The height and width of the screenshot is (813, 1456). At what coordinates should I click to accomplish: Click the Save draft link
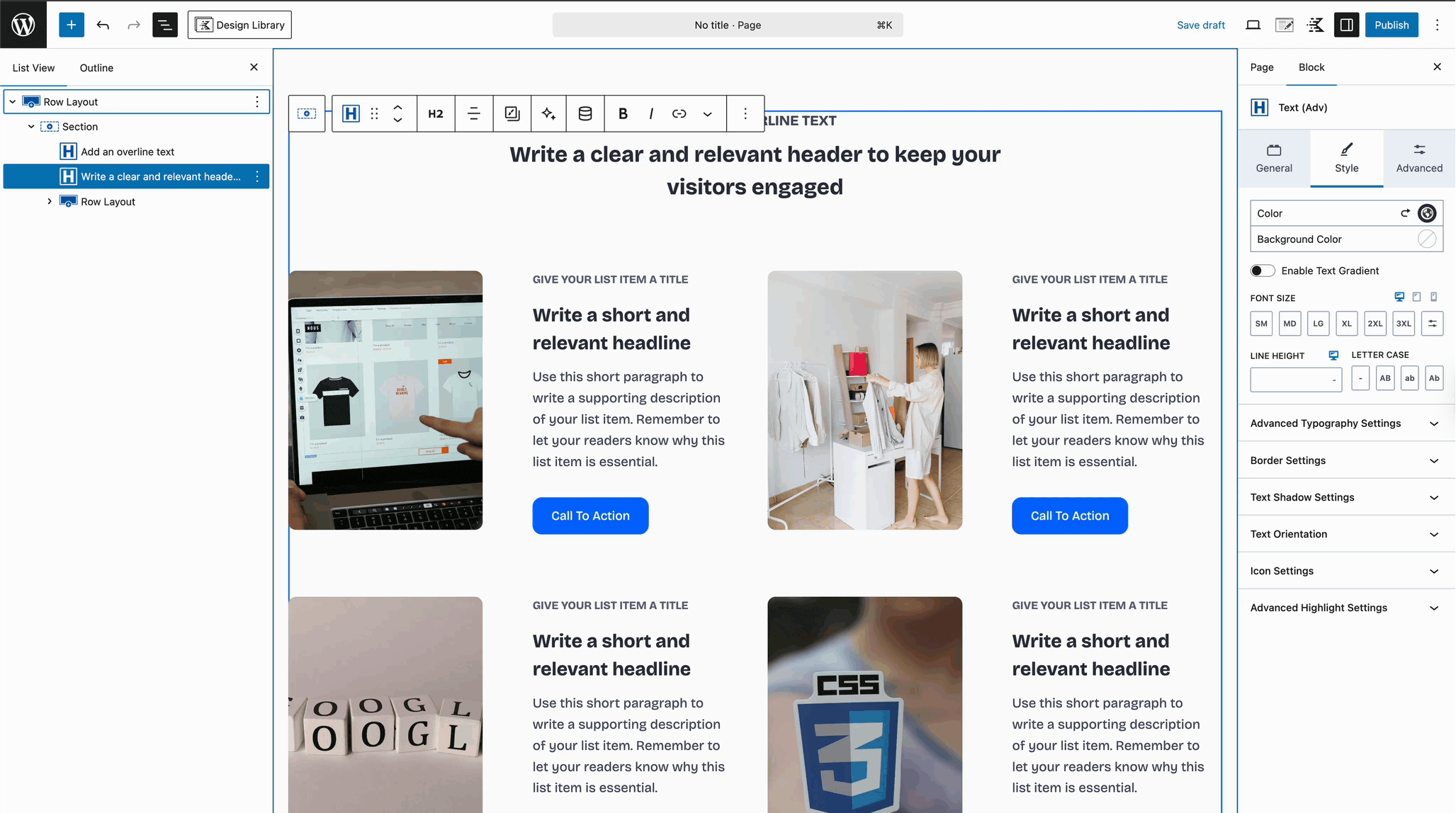point(1200,25)
